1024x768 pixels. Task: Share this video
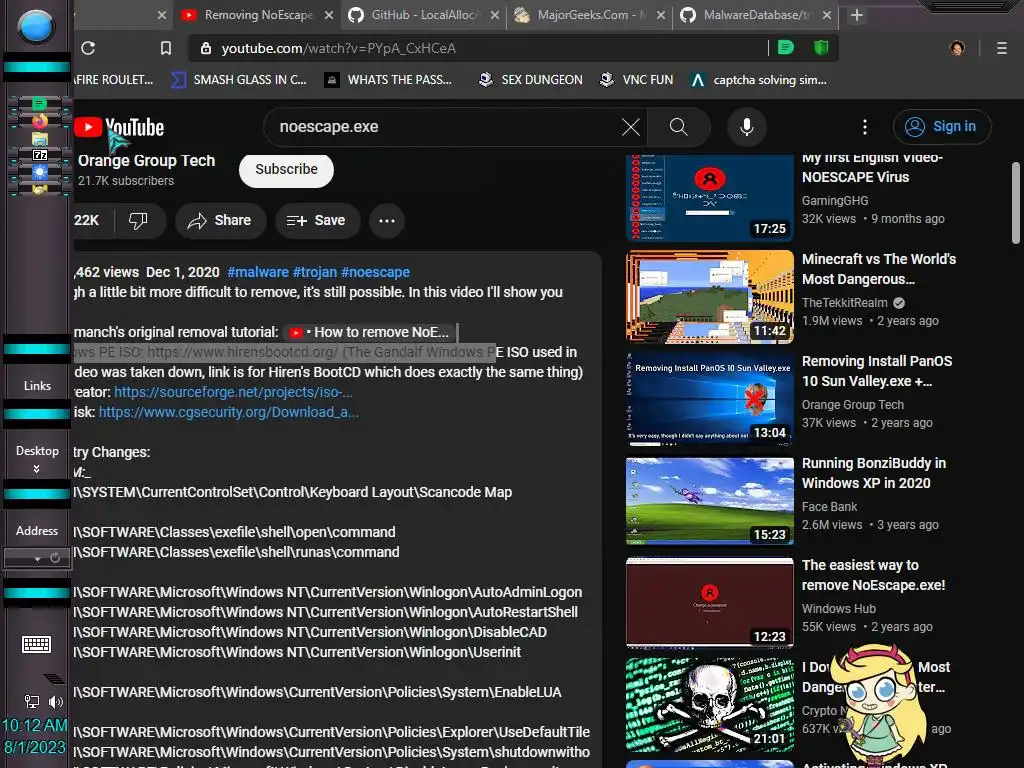[219, 221]
